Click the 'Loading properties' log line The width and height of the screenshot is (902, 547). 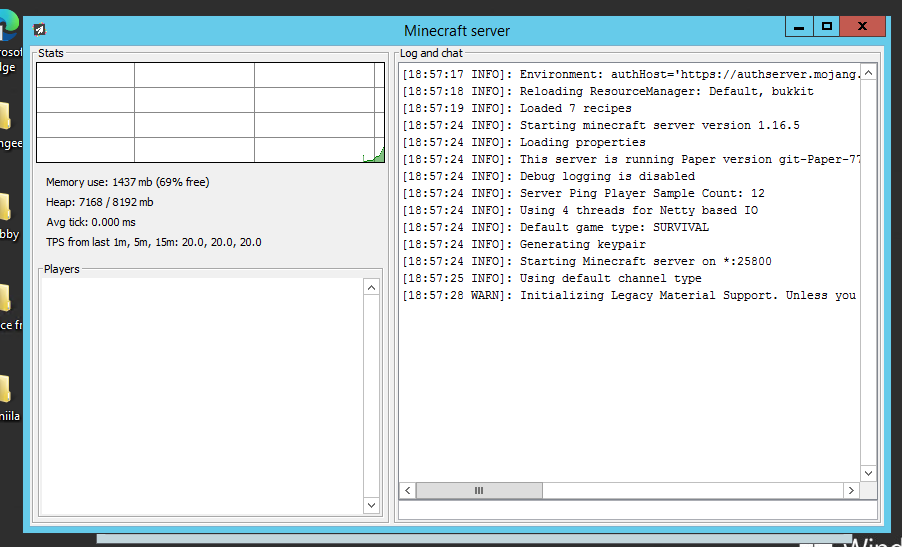pos(524,142)
